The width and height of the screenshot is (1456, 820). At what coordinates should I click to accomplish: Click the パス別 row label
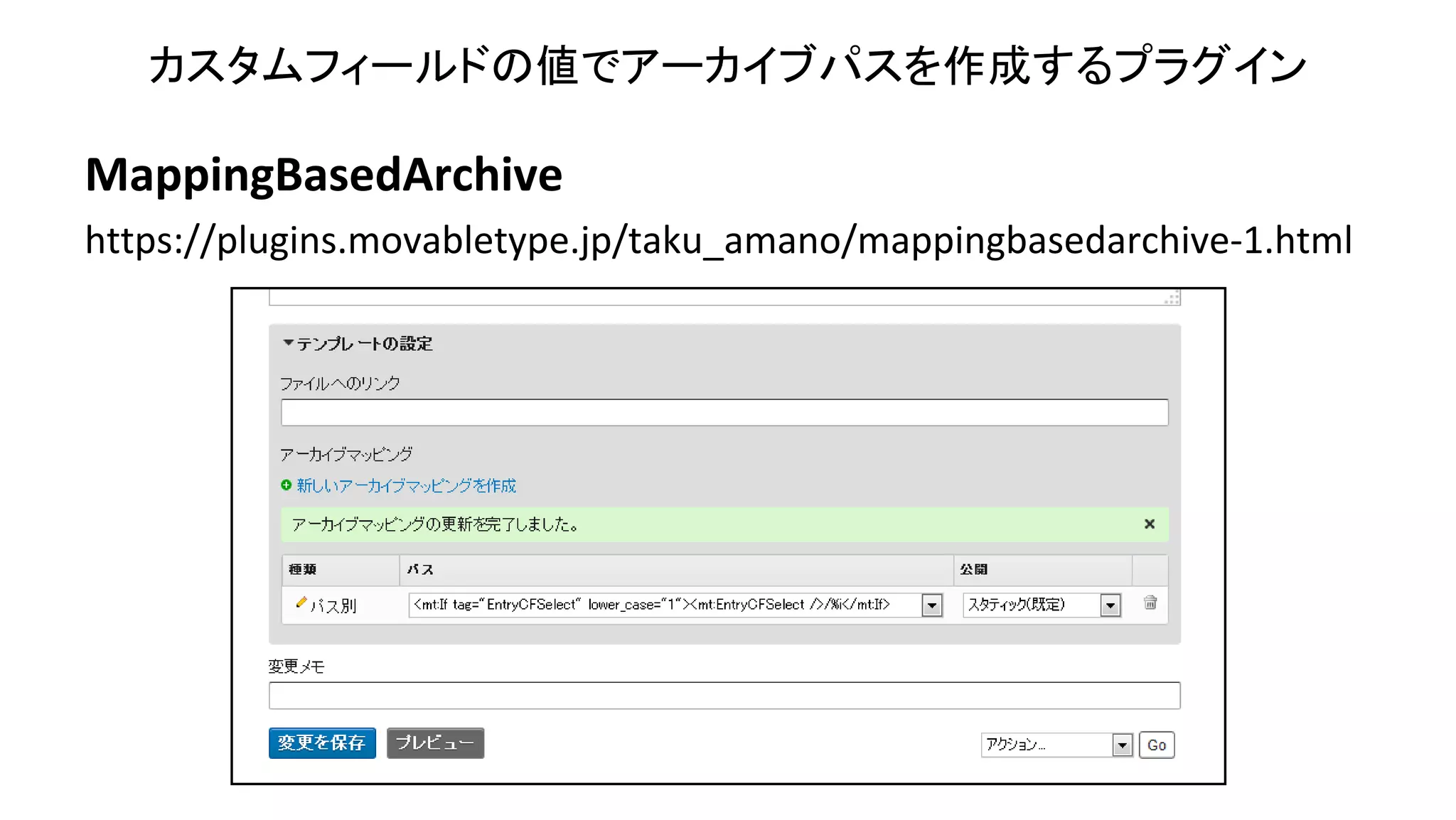(x=333, y=606)
